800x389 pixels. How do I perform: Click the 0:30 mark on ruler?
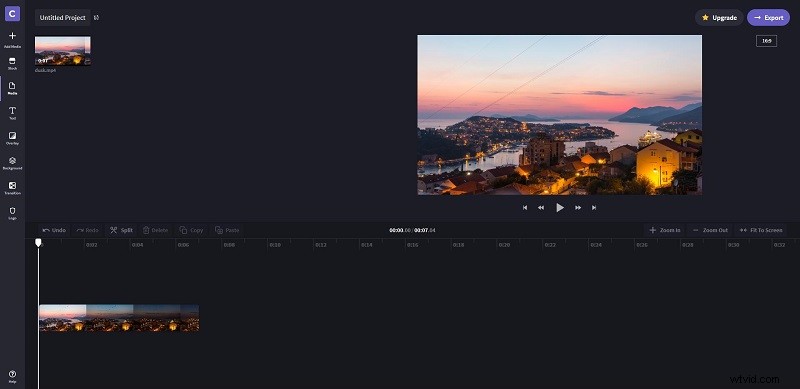(x=733, y=245)
